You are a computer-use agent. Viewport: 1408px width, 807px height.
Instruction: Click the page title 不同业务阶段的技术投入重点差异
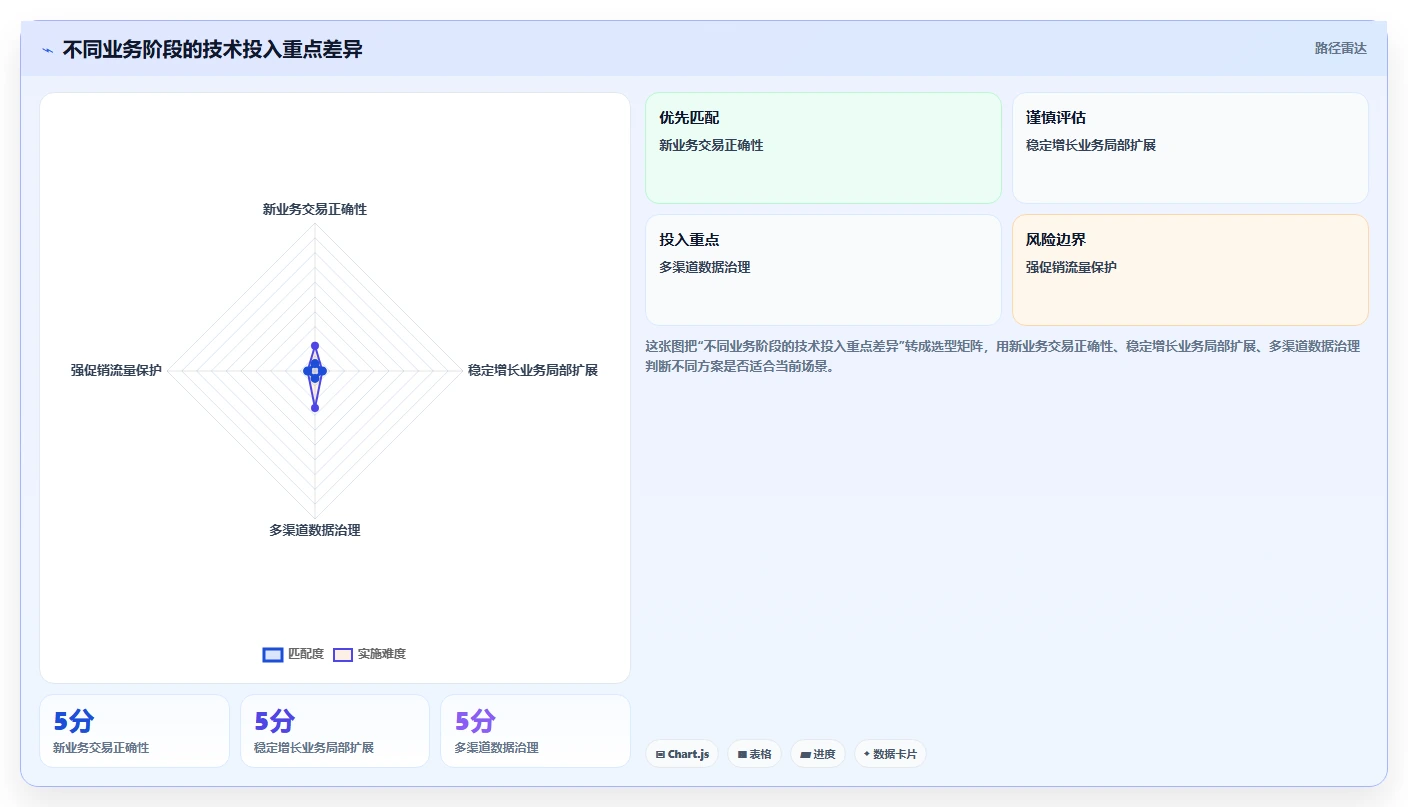pyautogui.click(x=212, y=49)
